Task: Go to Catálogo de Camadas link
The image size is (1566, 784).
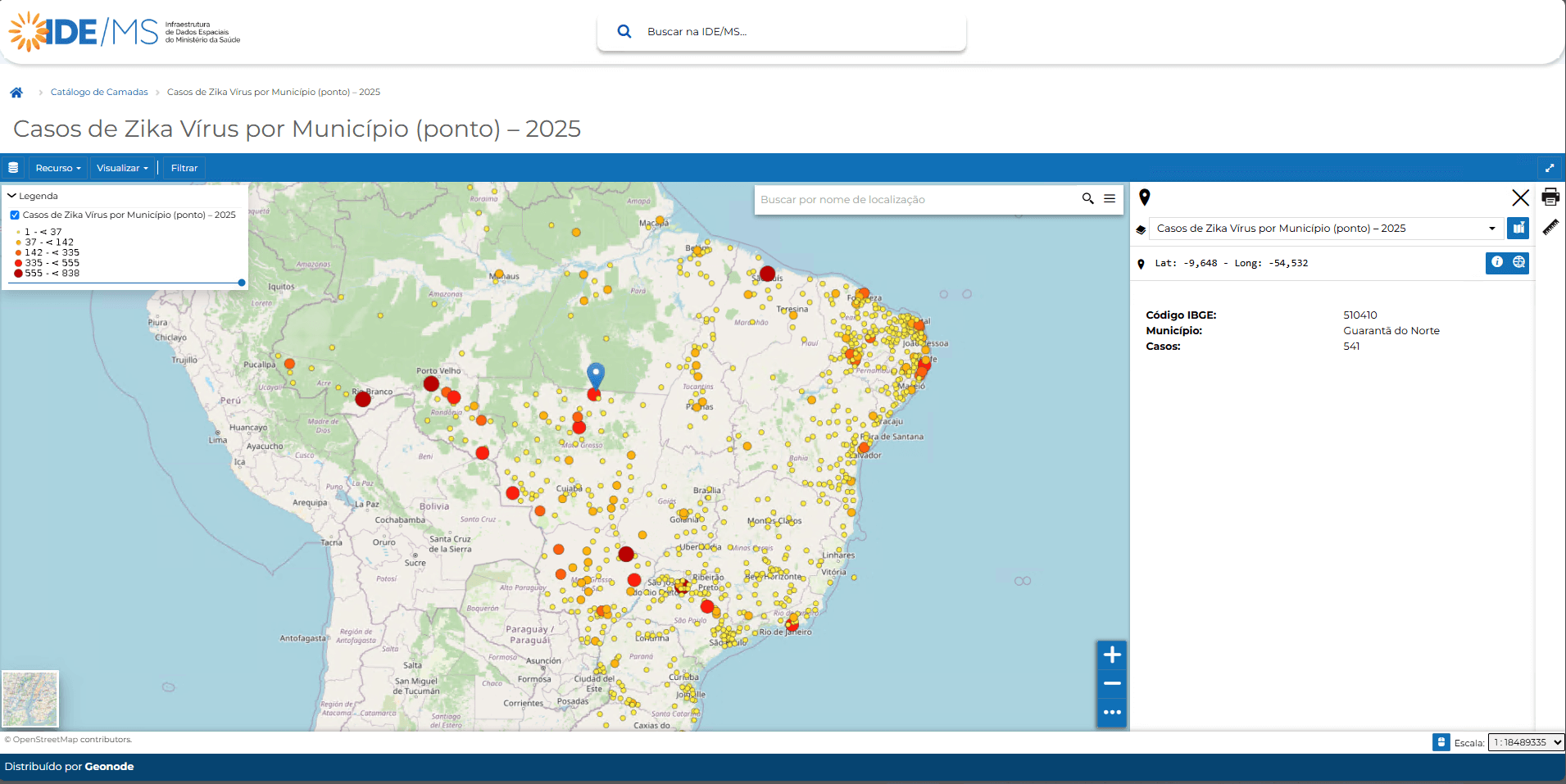Action: (x=99, y=93)
